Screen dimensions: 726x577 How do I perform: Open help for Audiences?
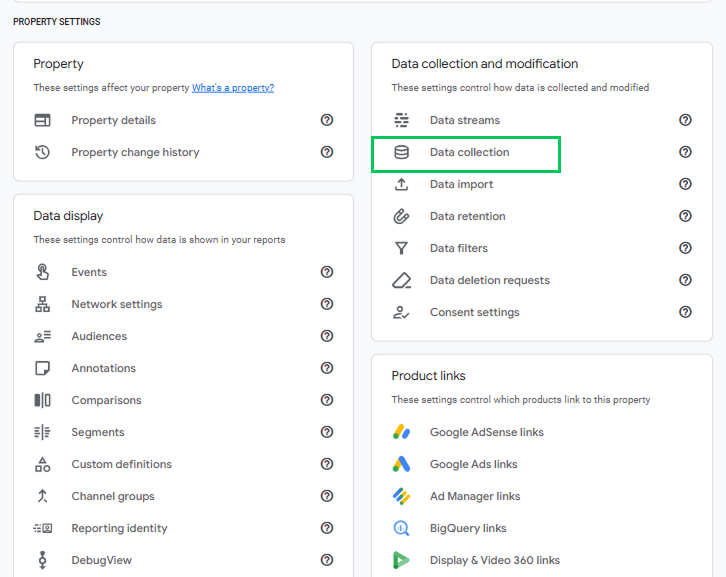pos(327,336)
